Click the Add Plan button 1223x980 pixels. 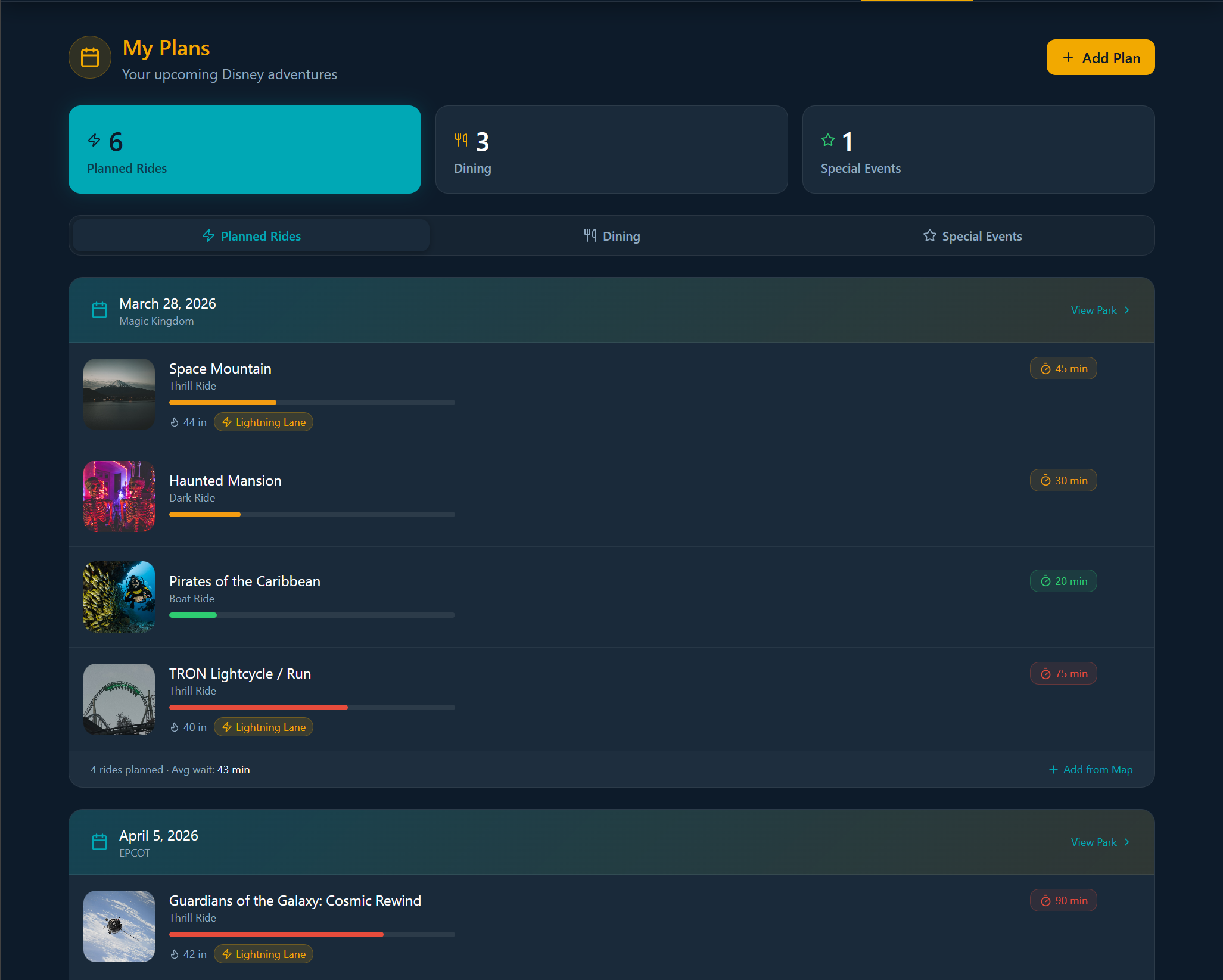click(x=1100, y=57)
